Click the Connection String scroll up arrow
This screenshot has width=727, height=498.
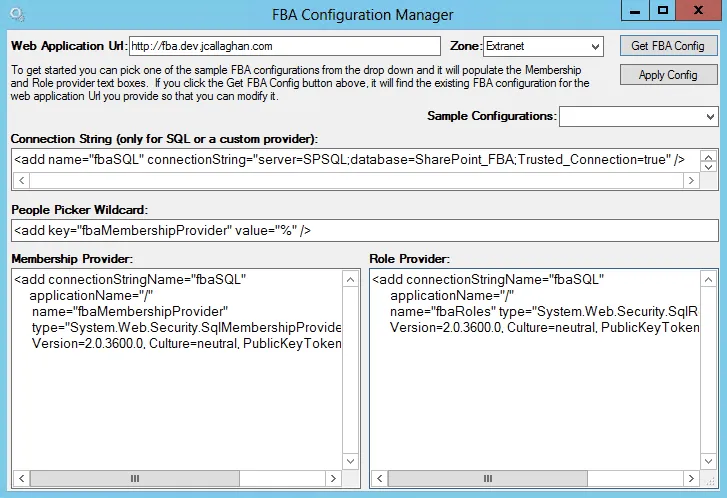[x=708, y=156]
